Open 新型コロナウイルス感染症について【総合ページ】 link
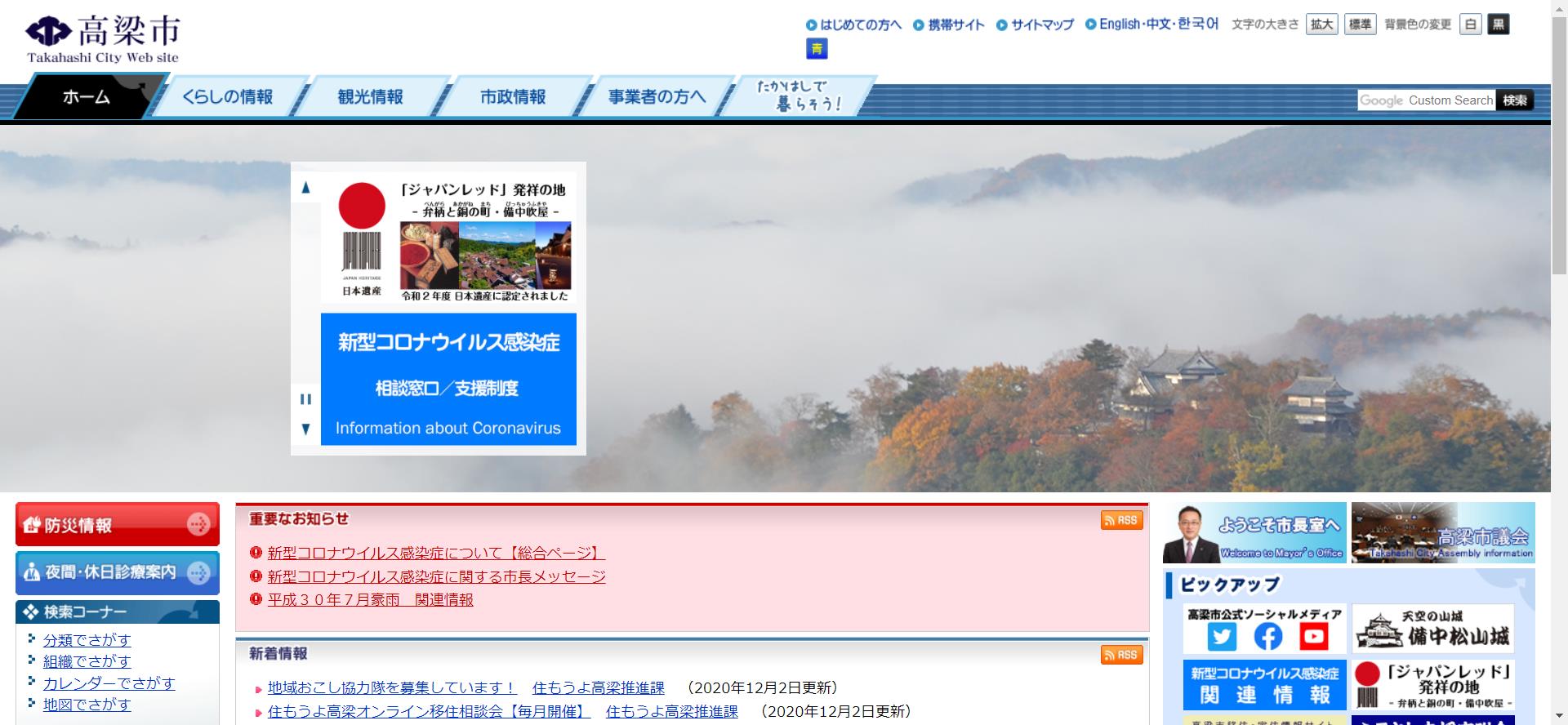Image resolution: width=1568 pixels, height=725 pixels. coord(436,553)
